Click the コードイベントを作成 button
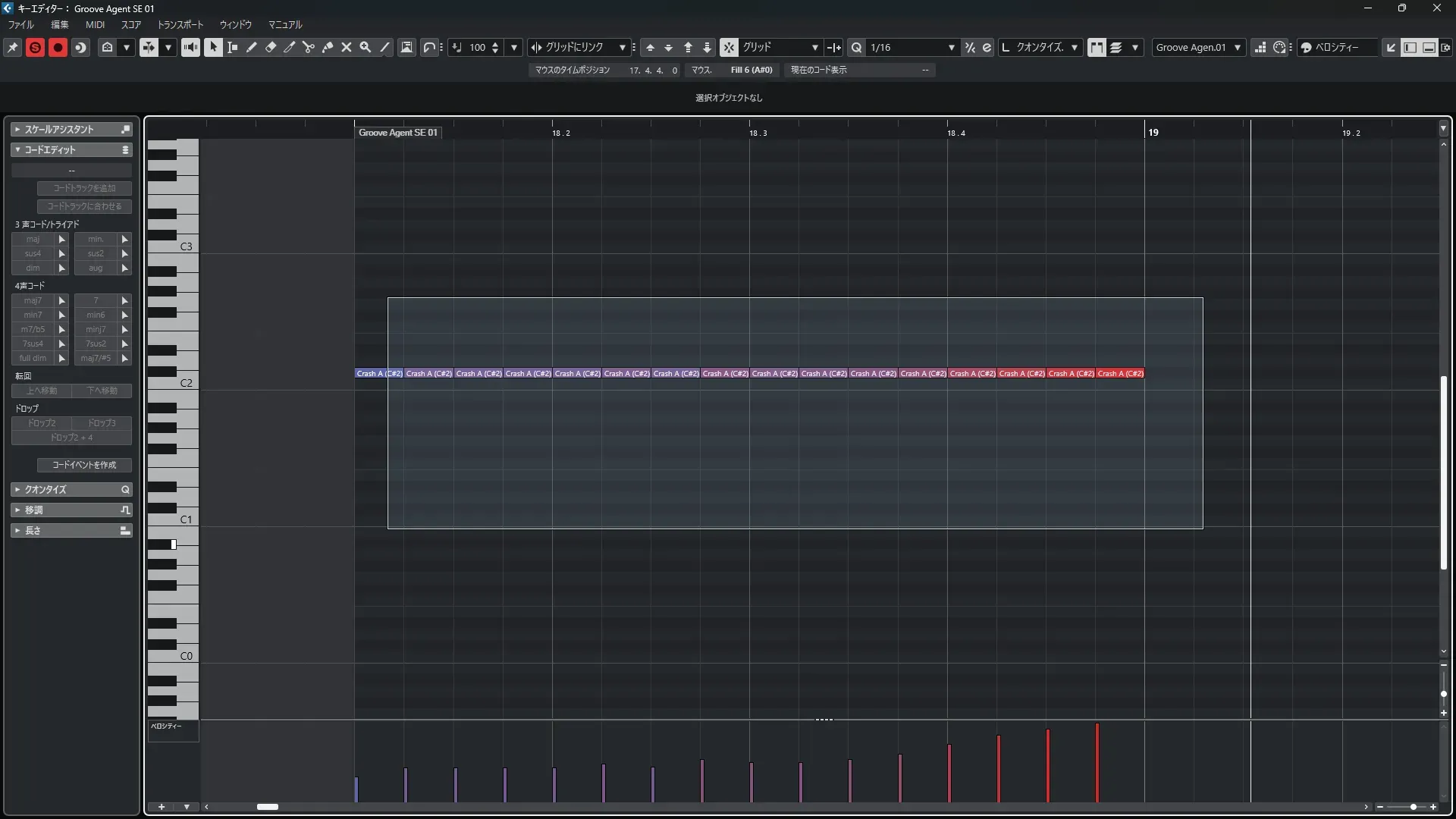Screen dimensions: 1456x819 [84, 465]
